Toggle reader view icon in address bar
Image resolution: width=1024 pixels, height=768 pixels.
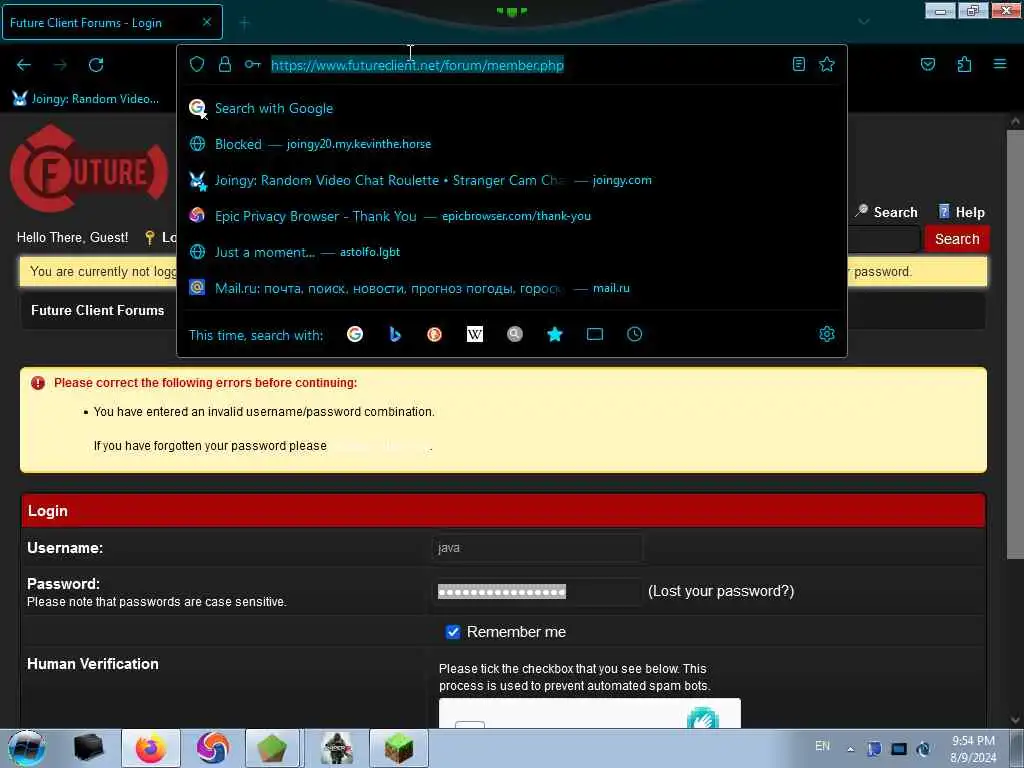pos(799,64)
